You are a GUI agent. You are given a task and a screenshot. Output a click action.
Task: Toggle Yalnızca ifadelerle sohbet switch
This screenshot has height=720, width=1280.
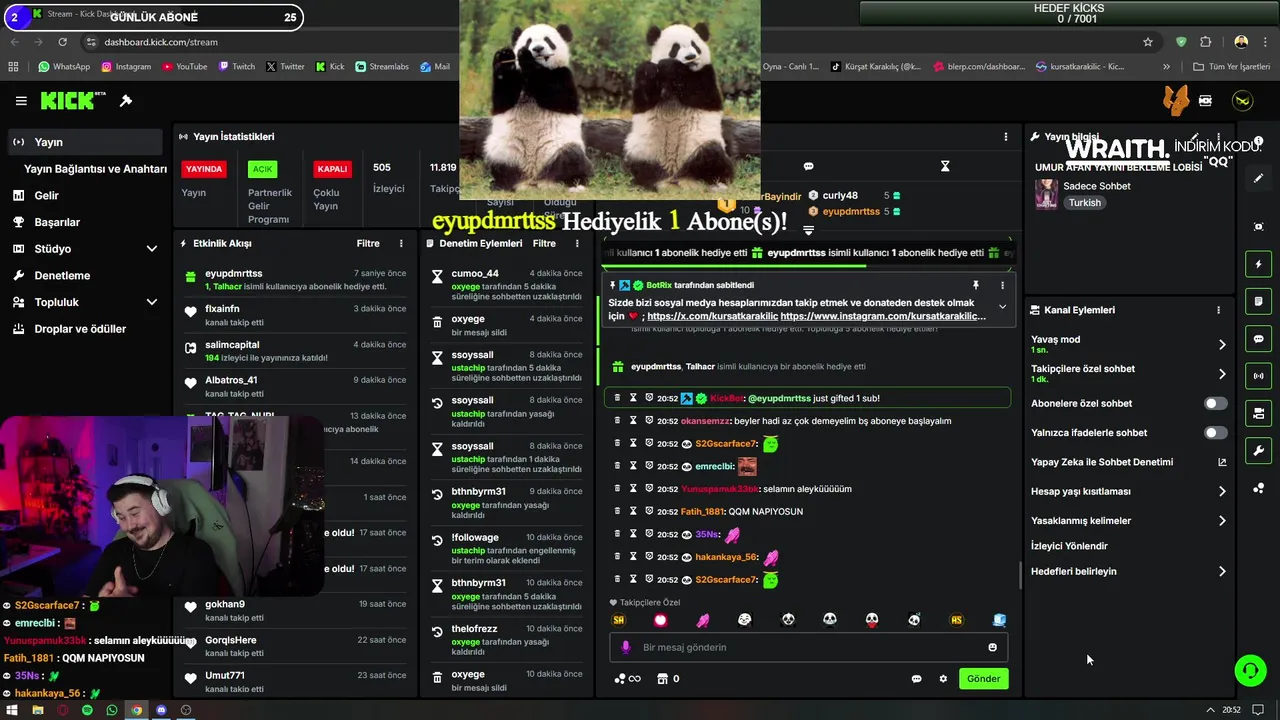click(x=1215, y=433)
